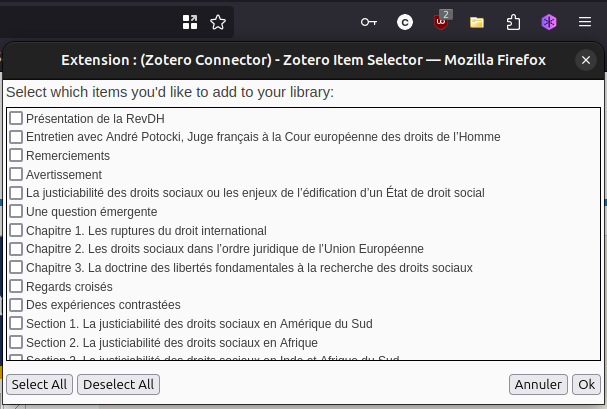Tick checkbox for 'Section 1' Amérique du Sud
Viewport: 607px width, 409px height.
16,323
